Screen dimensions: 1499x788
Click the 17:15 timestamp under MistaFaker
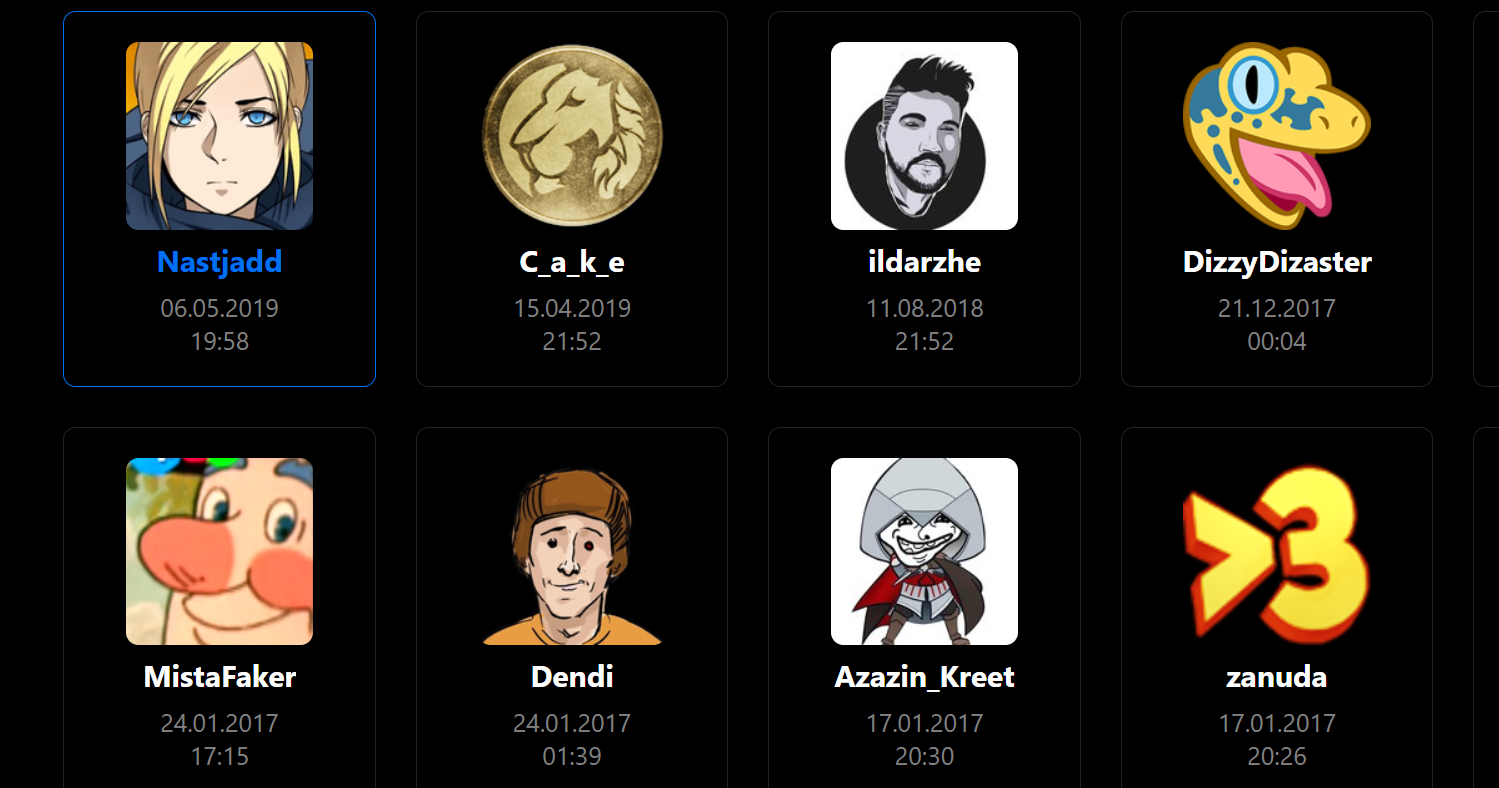point(219,757)
